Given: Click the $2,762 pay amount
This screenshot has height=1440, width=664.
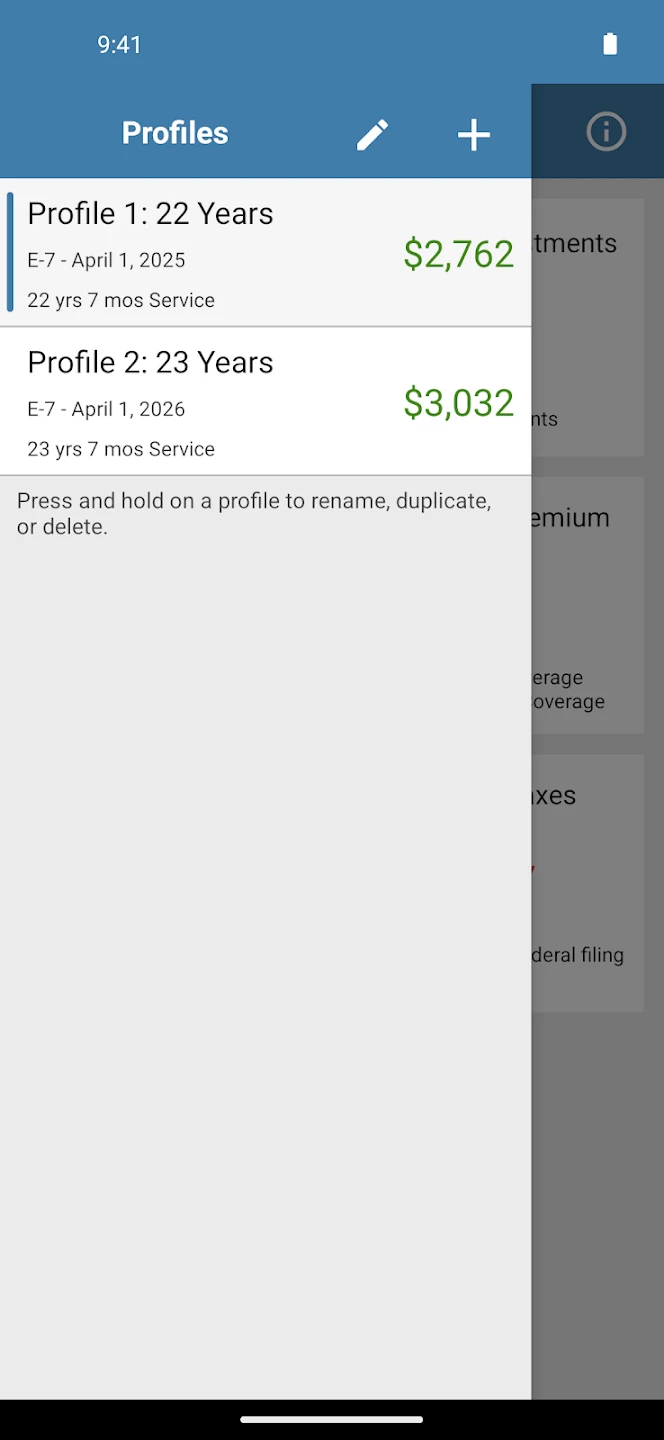Looking at the screenshot, I should point(458,255).
